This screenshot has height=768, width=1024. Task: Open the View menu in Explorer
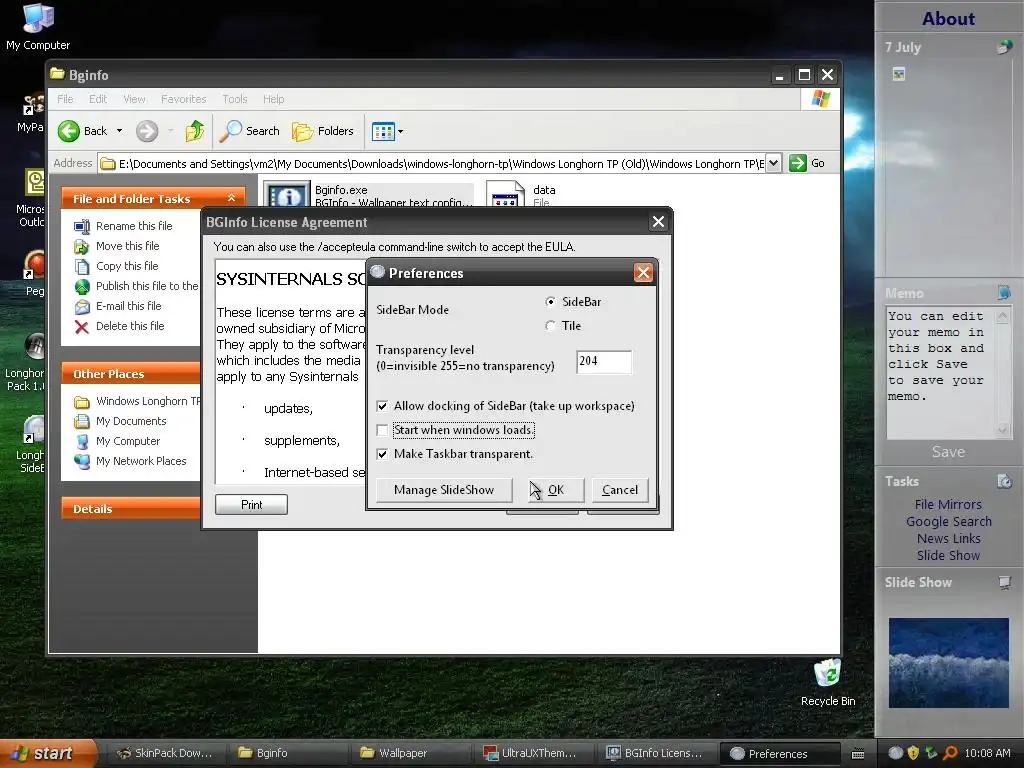[134, 99]
